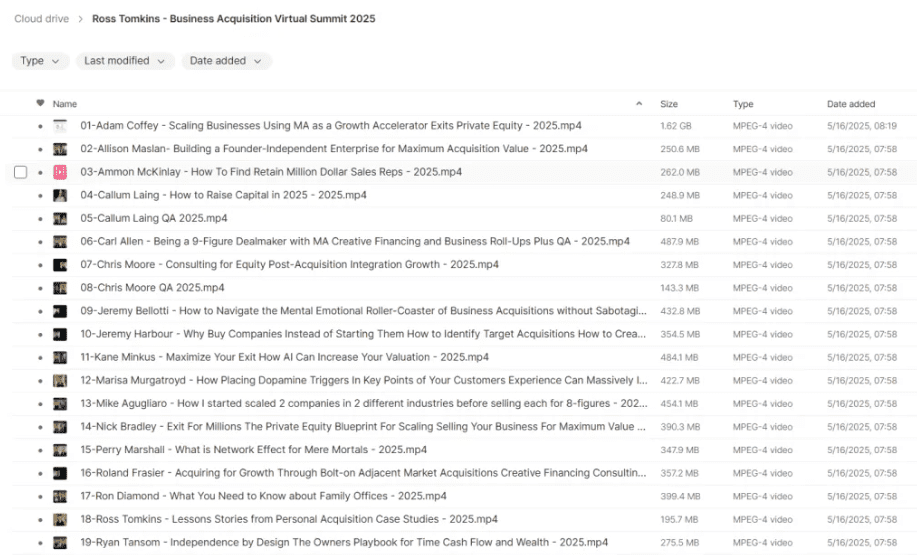Click the breadcrumb chevron after Cloud drive

click(x=81, y=19)
